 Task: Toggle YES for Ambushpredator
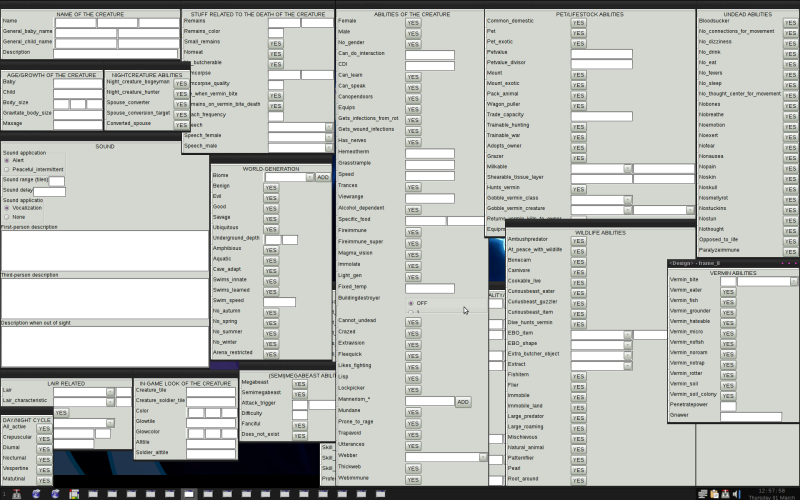tap(578, 241)
